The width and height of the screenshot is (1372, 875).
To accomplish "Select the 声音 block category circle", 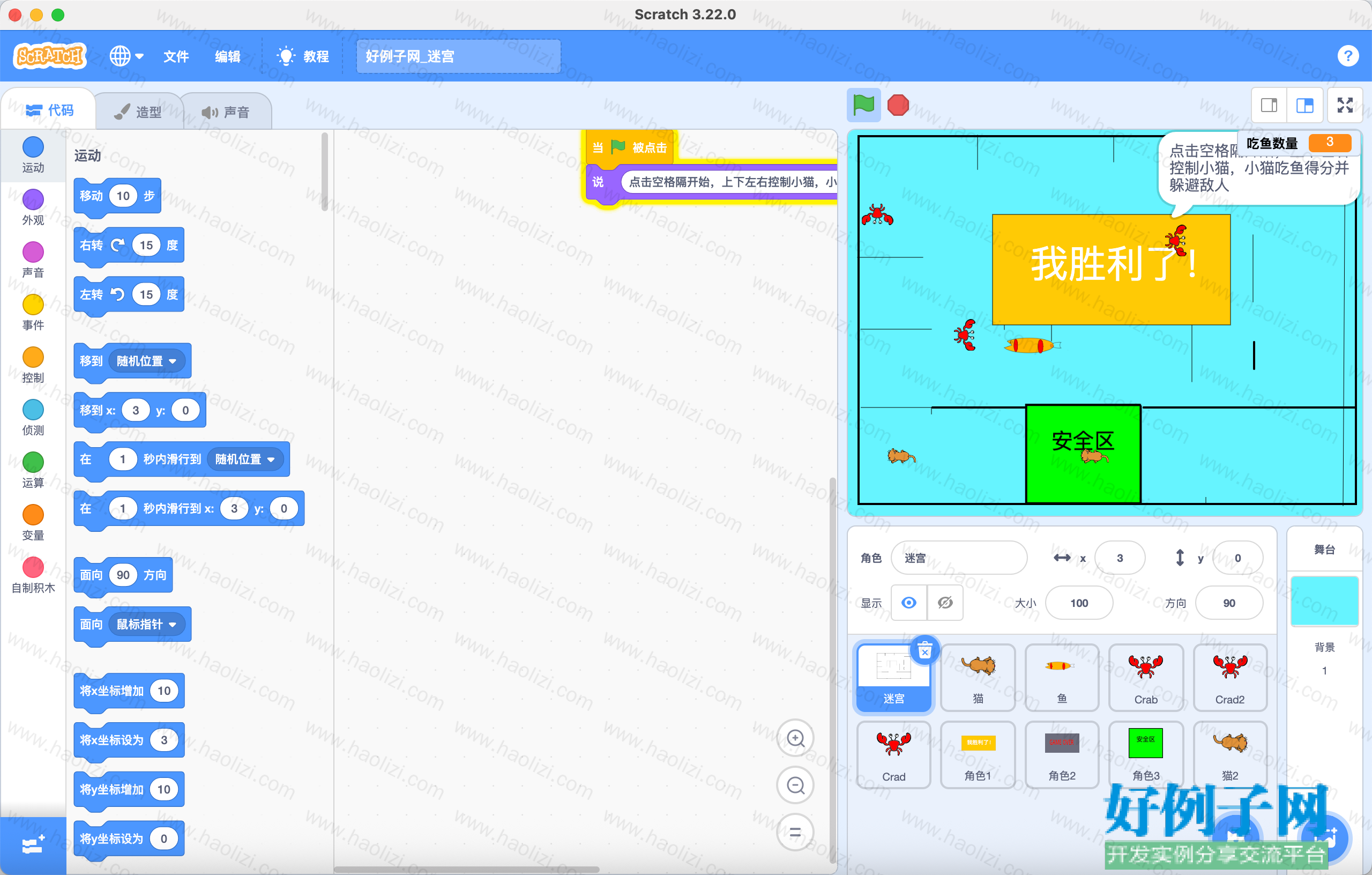I will point(33,251).
